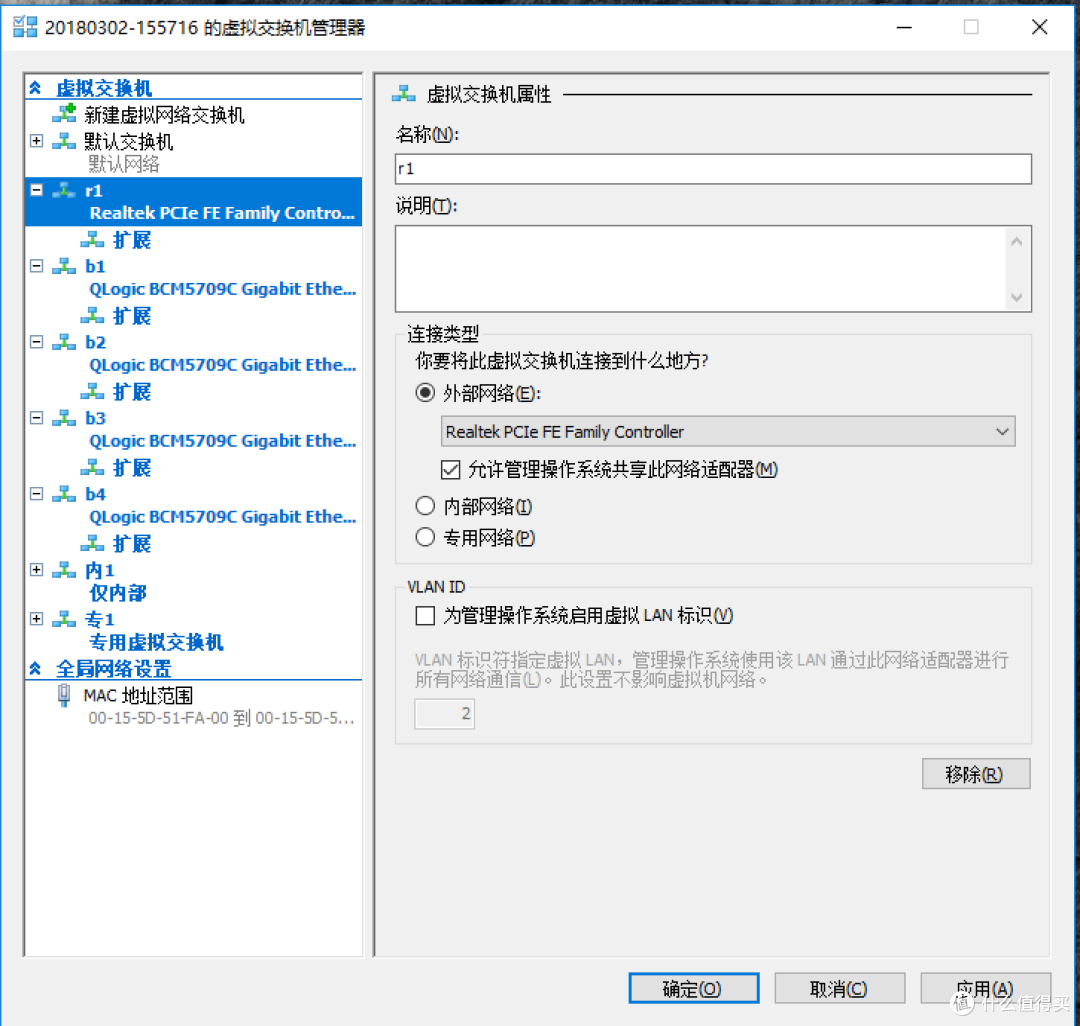This screenshot has height=1026, width=1080.
Task: Uncheck 允许管理操作系统共享此网络适配器 checkbox
Action: point(450,470)
